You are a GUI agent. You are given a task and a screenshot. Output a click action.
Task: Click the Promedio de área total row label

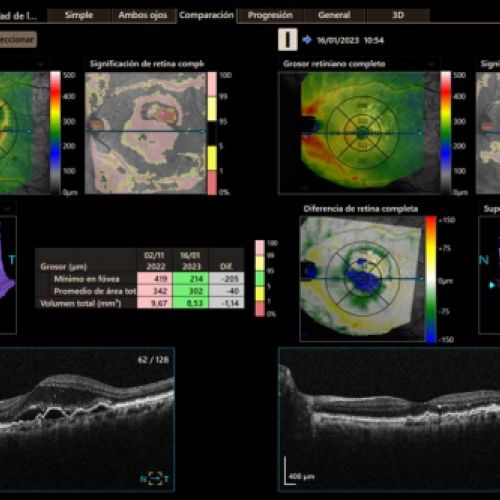(x=95, y=291)
